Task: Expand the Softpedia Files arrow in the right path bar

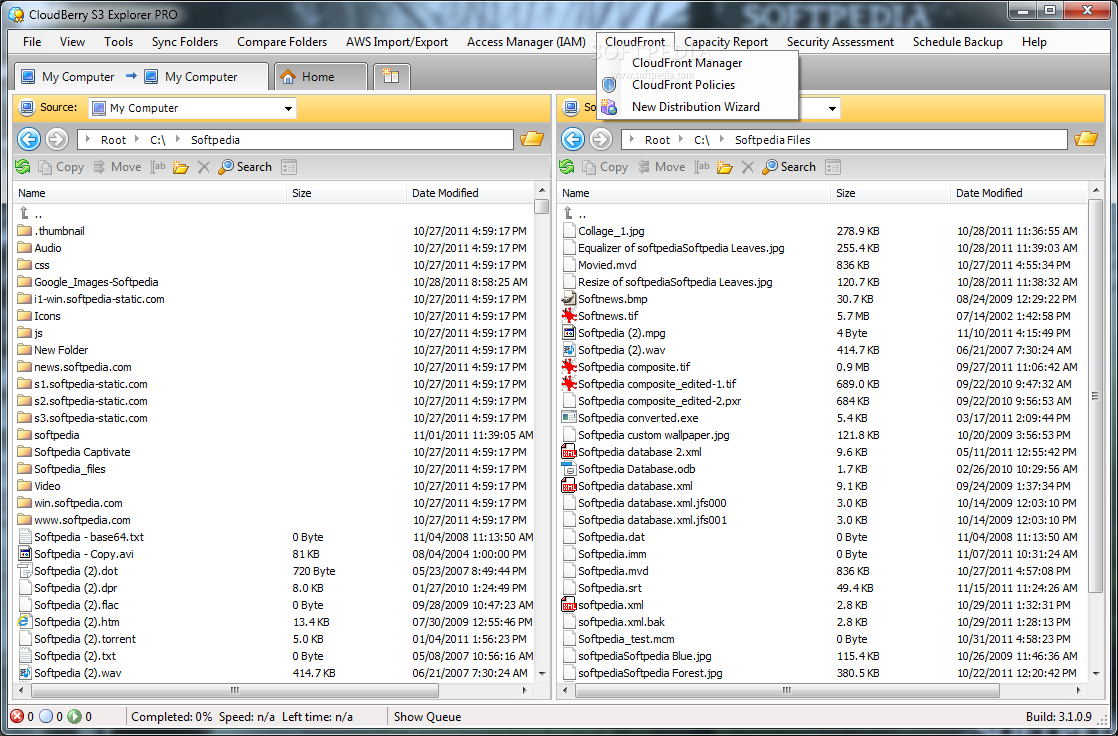Action: tap(722, 140)
